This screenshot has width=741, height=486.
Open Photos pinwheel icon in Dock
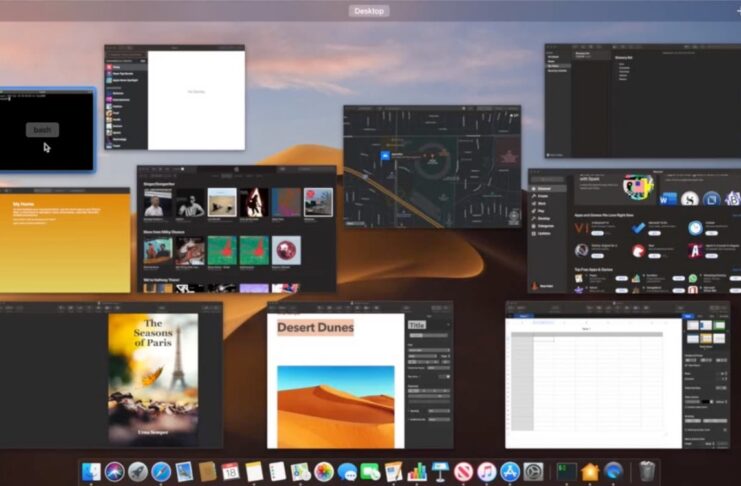tap(324, 471)
